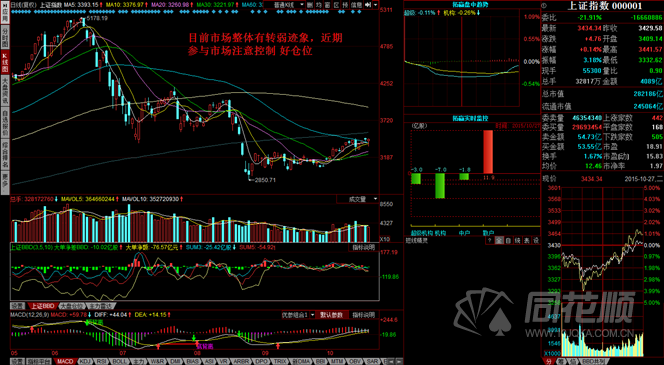Click the 设 settings icon below monitor panel
664x365 pixels.
point(536,240)
